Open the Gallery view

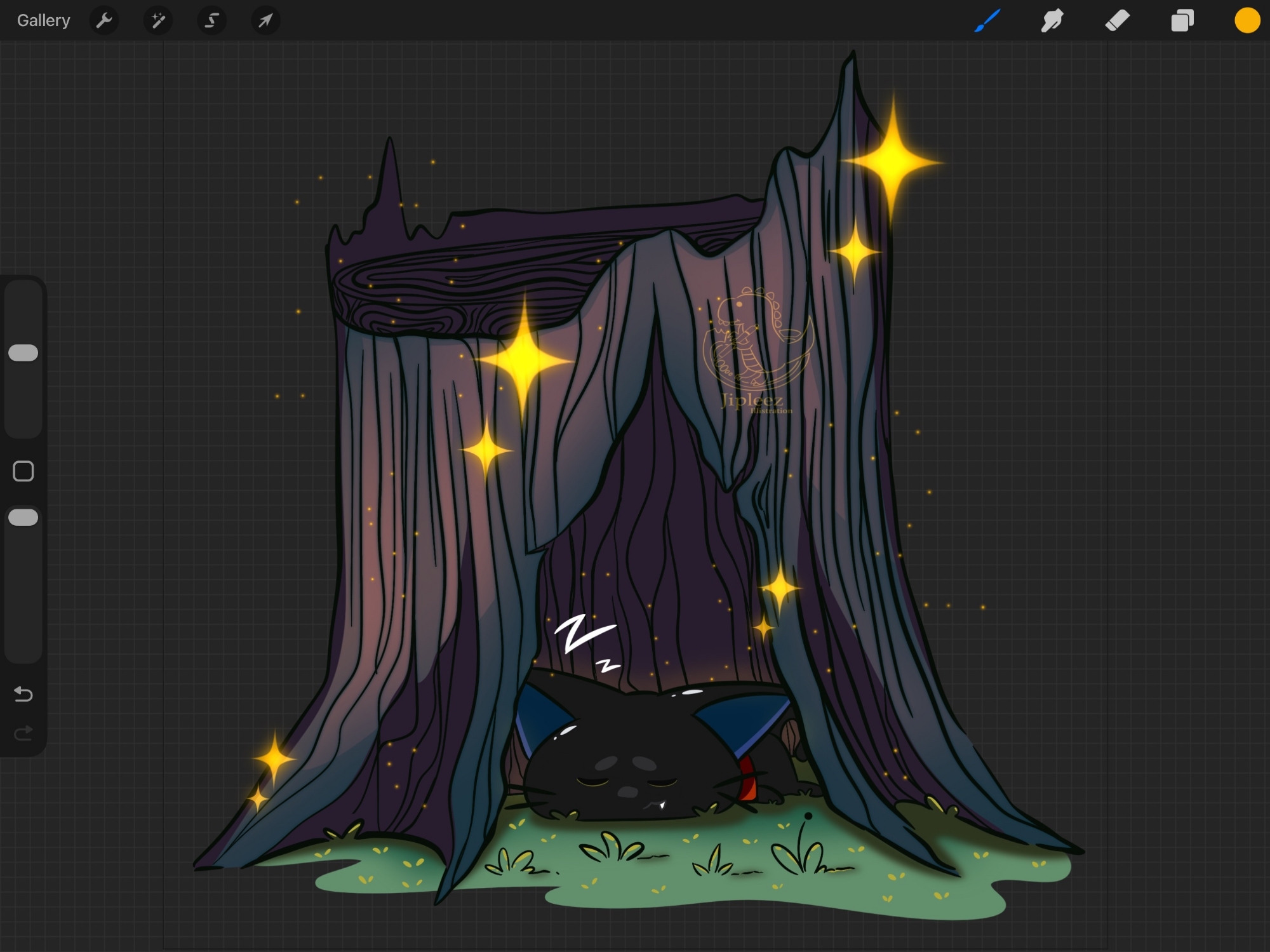point(43,21)
